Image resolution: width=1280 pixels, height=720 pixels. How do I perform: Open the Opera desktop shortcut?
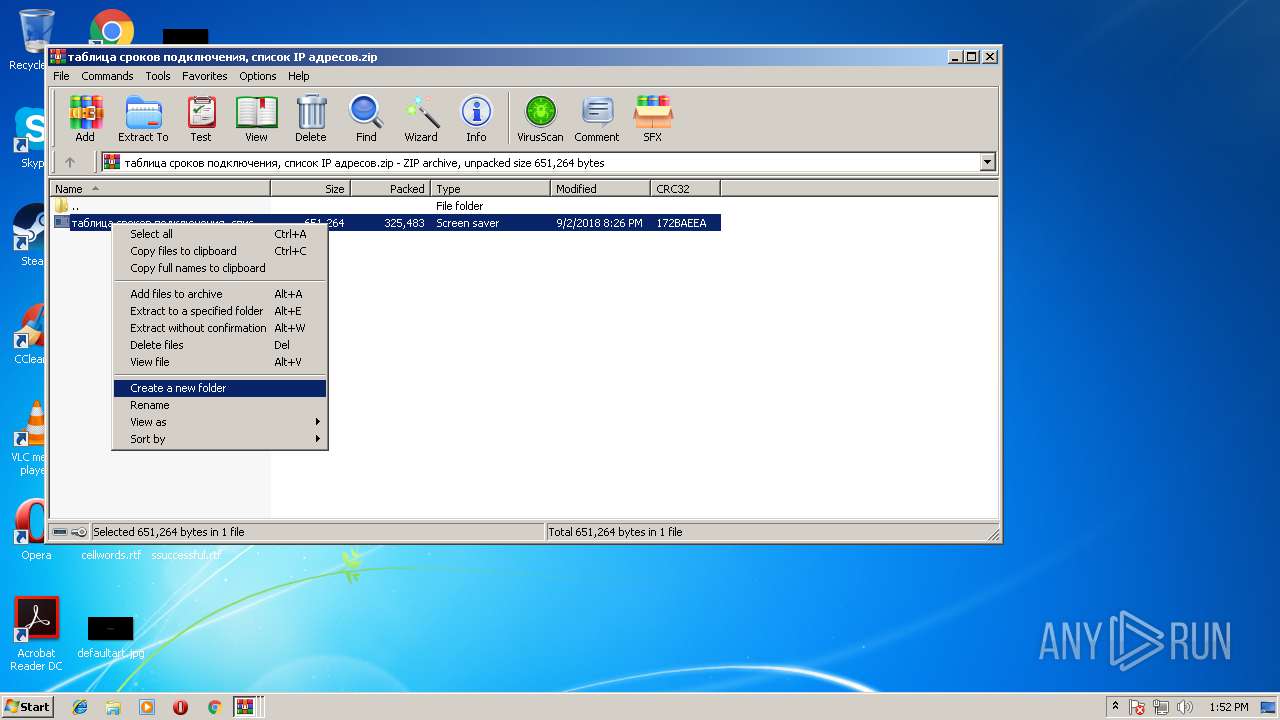(35, 528)
